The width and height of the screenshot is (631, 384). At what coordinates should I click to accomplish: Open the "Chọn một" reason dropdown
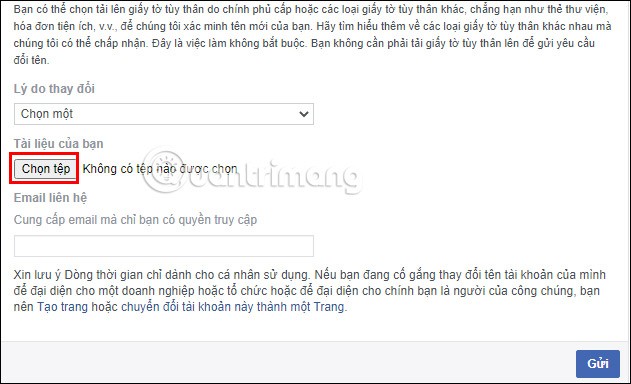click(x=164, y=114)
